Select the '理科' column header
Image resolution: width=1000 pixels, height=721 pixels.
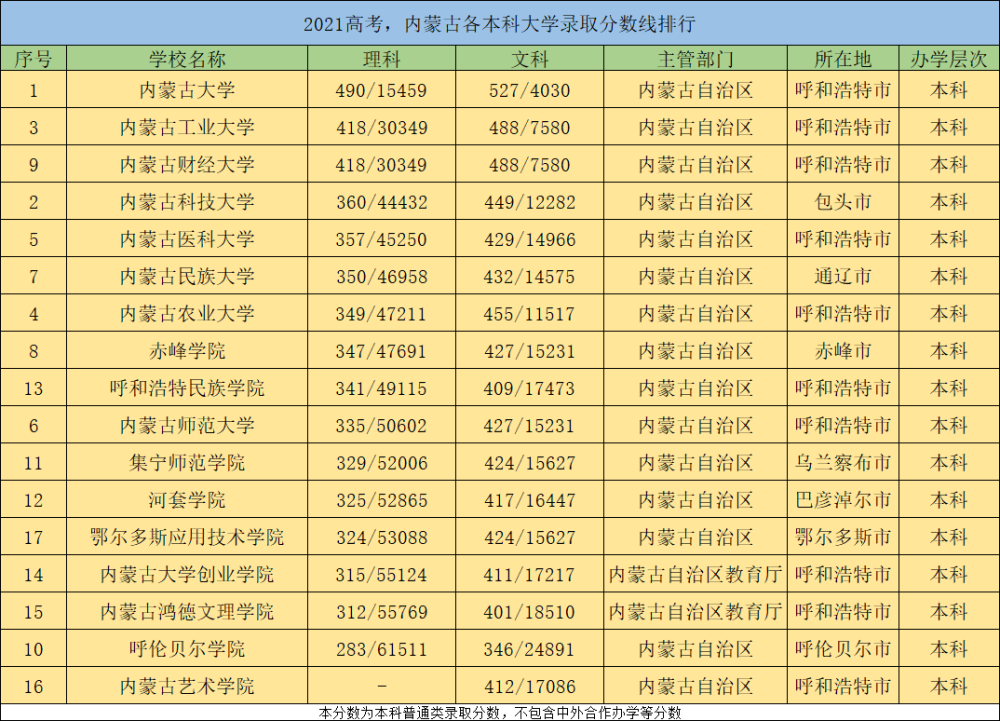(x=381, y=59)
